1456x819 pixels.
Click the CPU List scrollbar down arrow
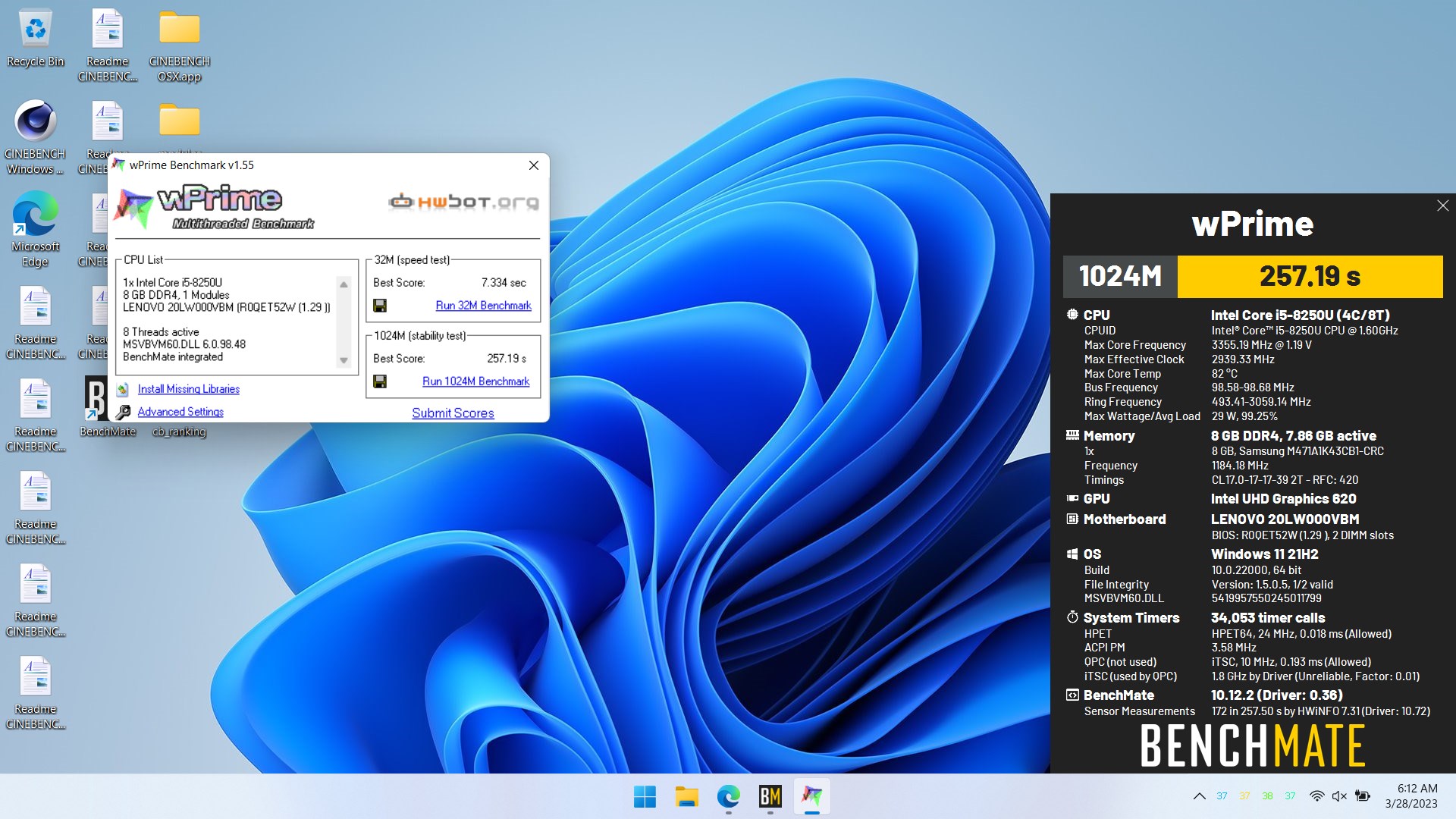click(344, 361)
